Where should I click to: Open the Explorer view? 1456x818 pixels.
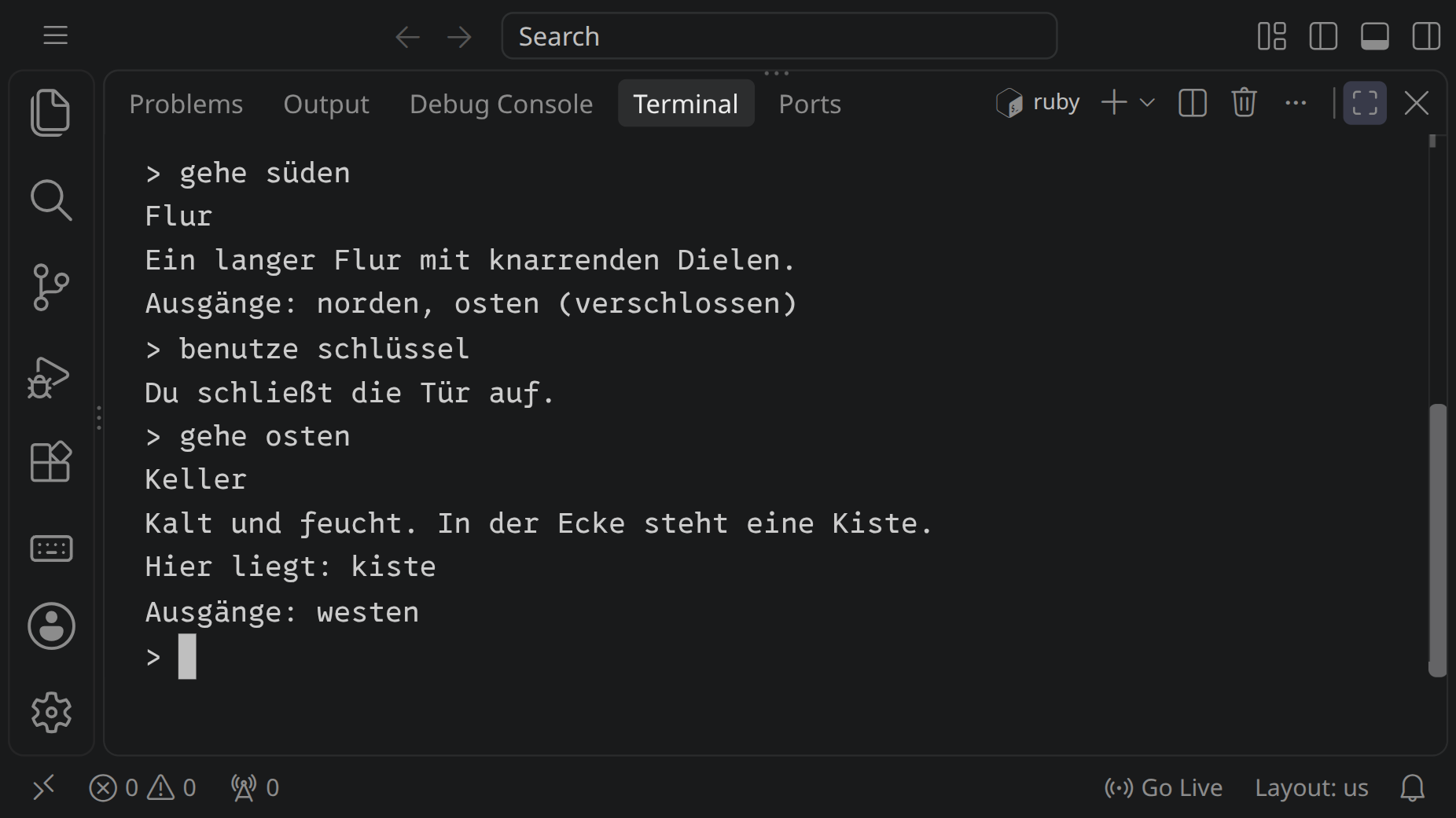[x=51, y=112]
